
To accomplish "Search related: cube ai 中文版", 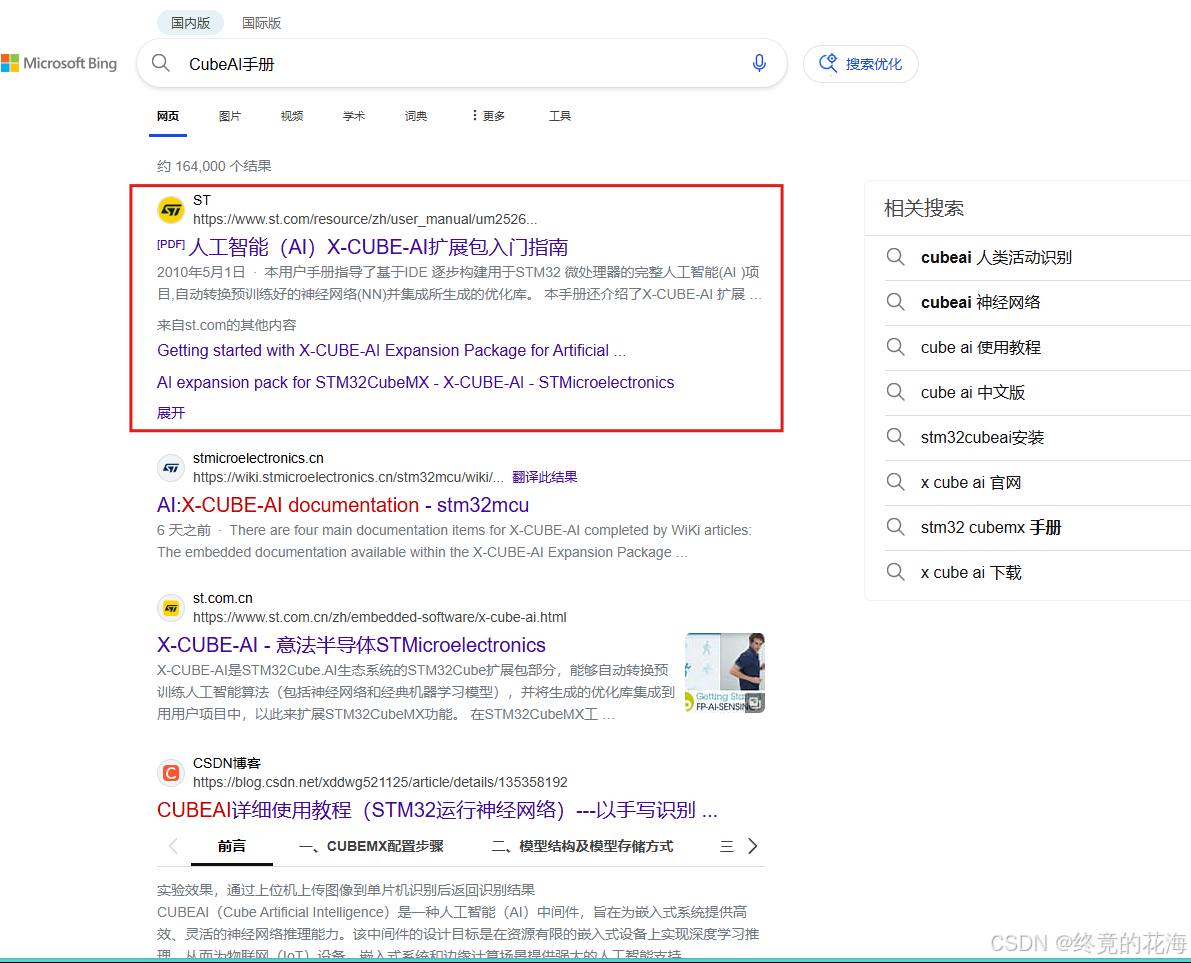I will pyautogui.click(x=973, y=392).
